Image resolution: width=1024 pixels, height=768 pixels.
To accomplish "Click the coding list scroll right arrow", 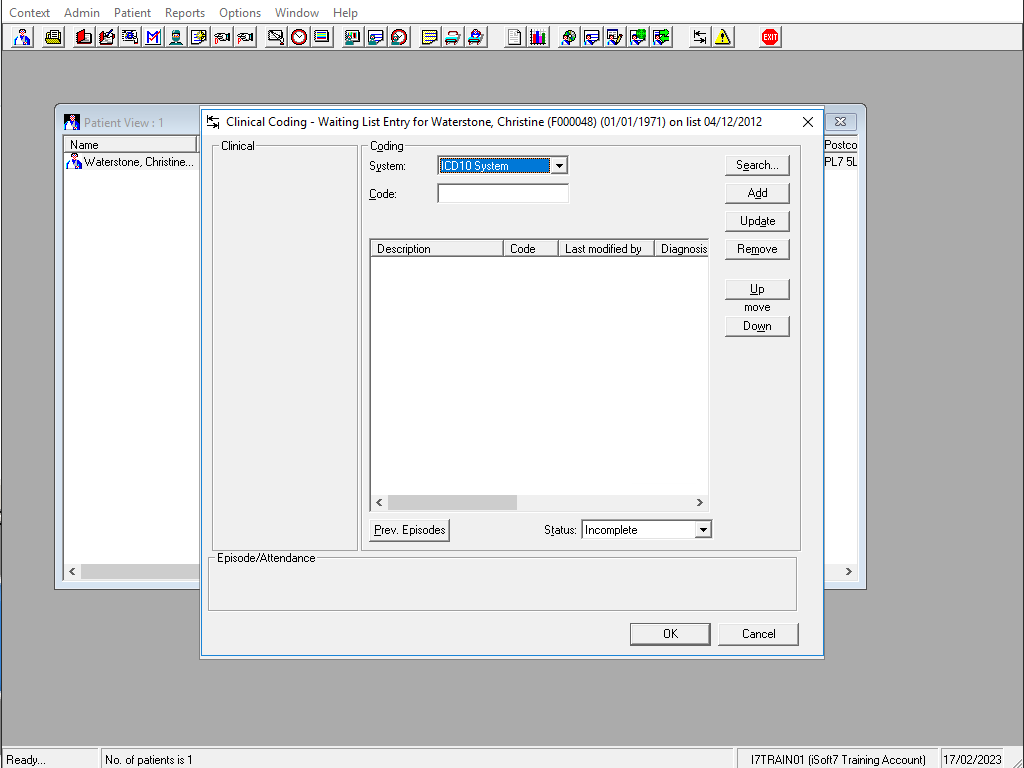I will [699, 502].
